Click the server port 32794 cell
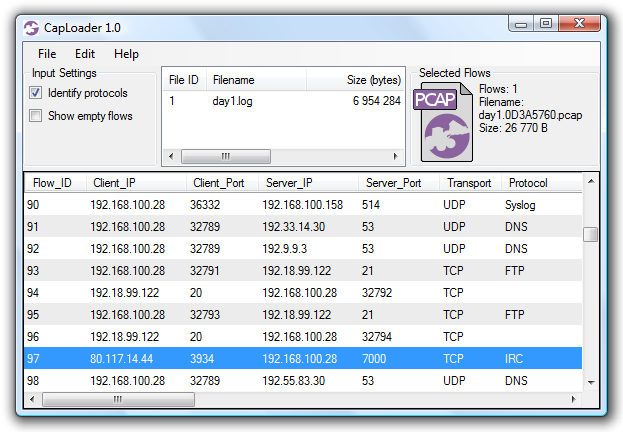The image size is (623, 432). tap(377, 337)
